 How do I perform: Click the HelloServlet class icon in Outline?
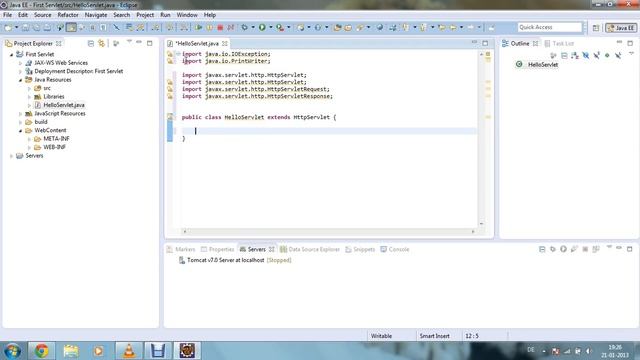click(519, 64)
